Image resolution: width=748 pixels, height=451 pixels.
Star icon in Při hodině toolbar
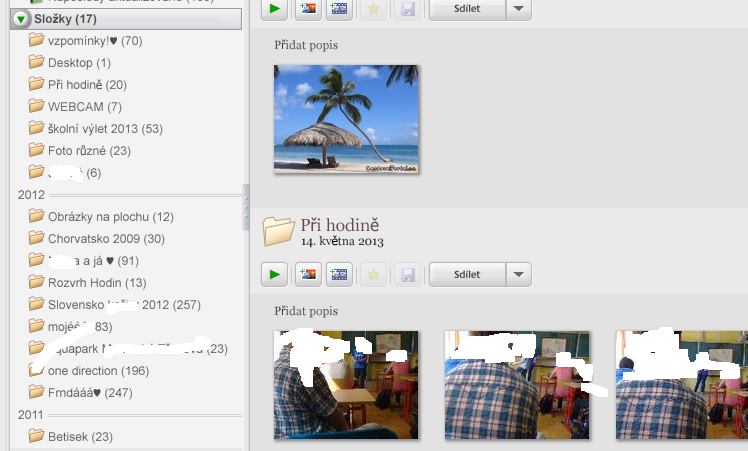(374, 274)
